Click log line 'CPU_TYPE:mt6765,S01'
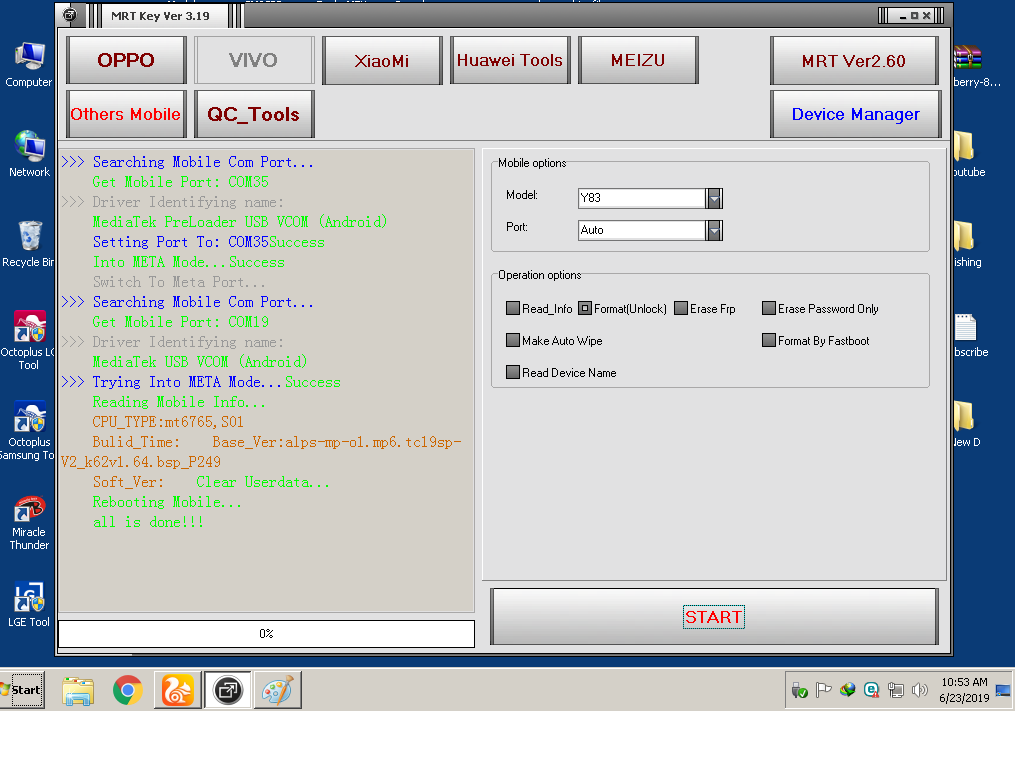 (x=168, y=422)
